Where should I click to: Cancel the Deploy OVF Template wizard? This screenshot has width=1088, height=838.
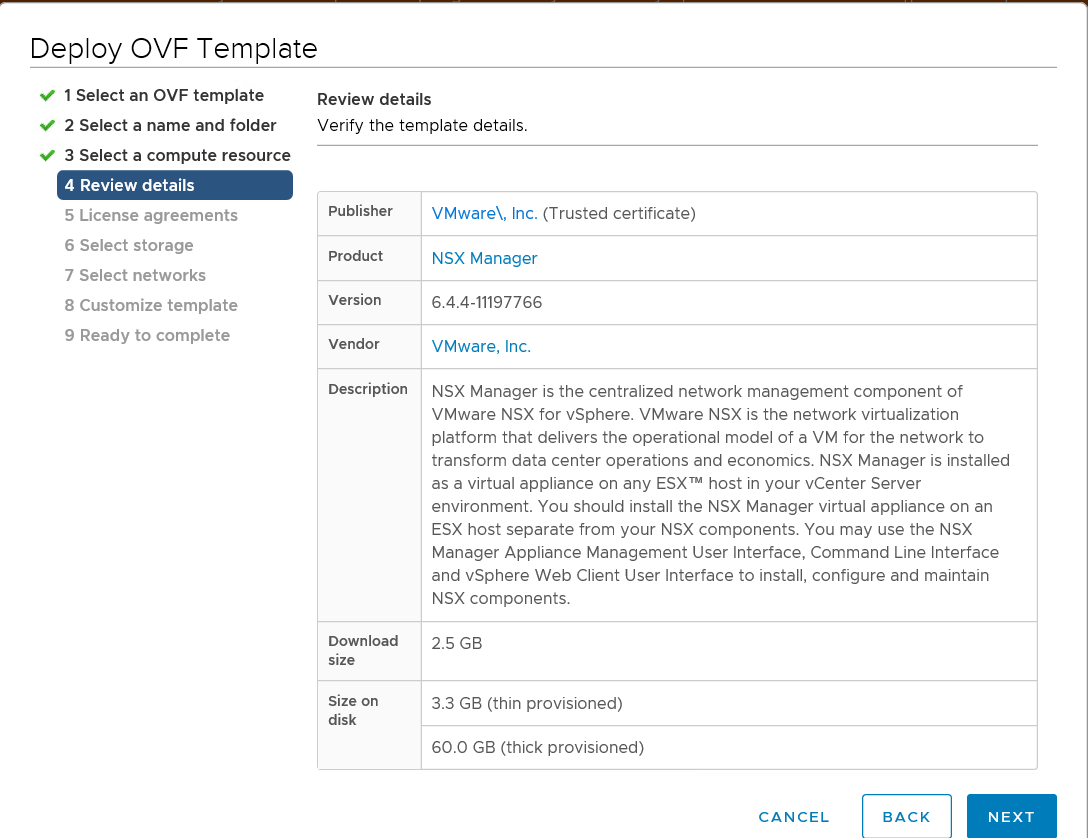[794, 817]
